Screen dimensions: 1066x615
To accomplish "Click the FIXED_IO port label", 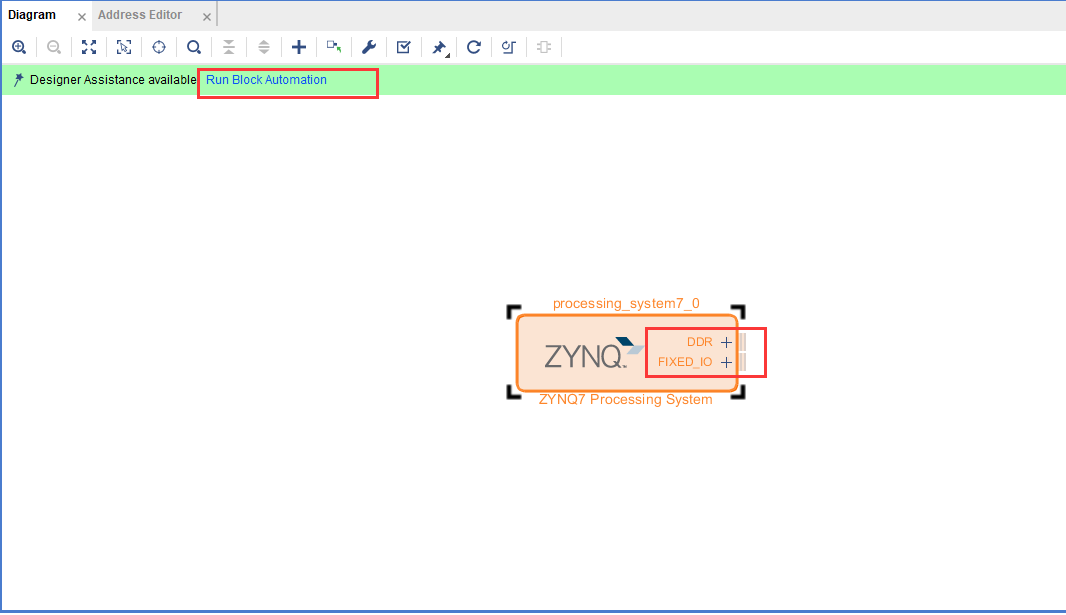I will [685, 362].
